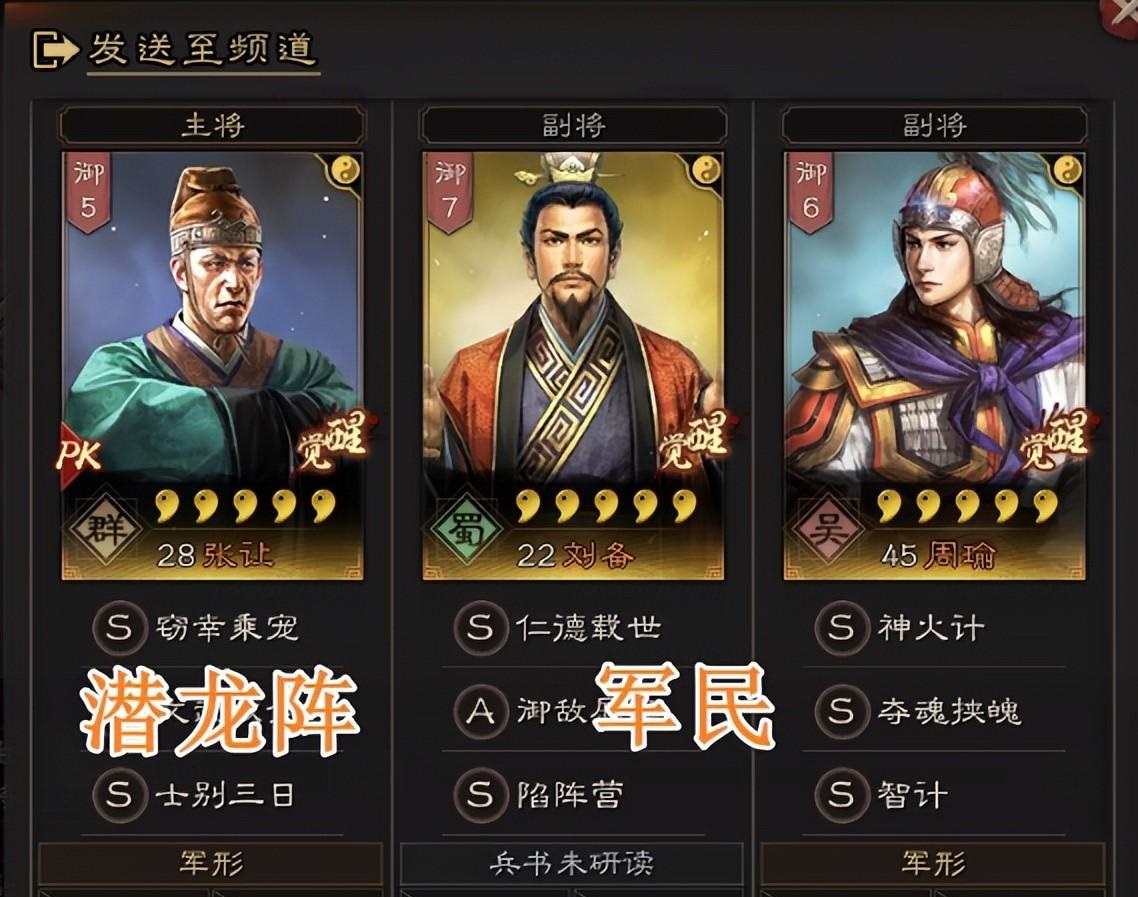Screen dimensions: 1138x897
Task: Click the PK badge on 张让 card
Action: coord(78,455)
